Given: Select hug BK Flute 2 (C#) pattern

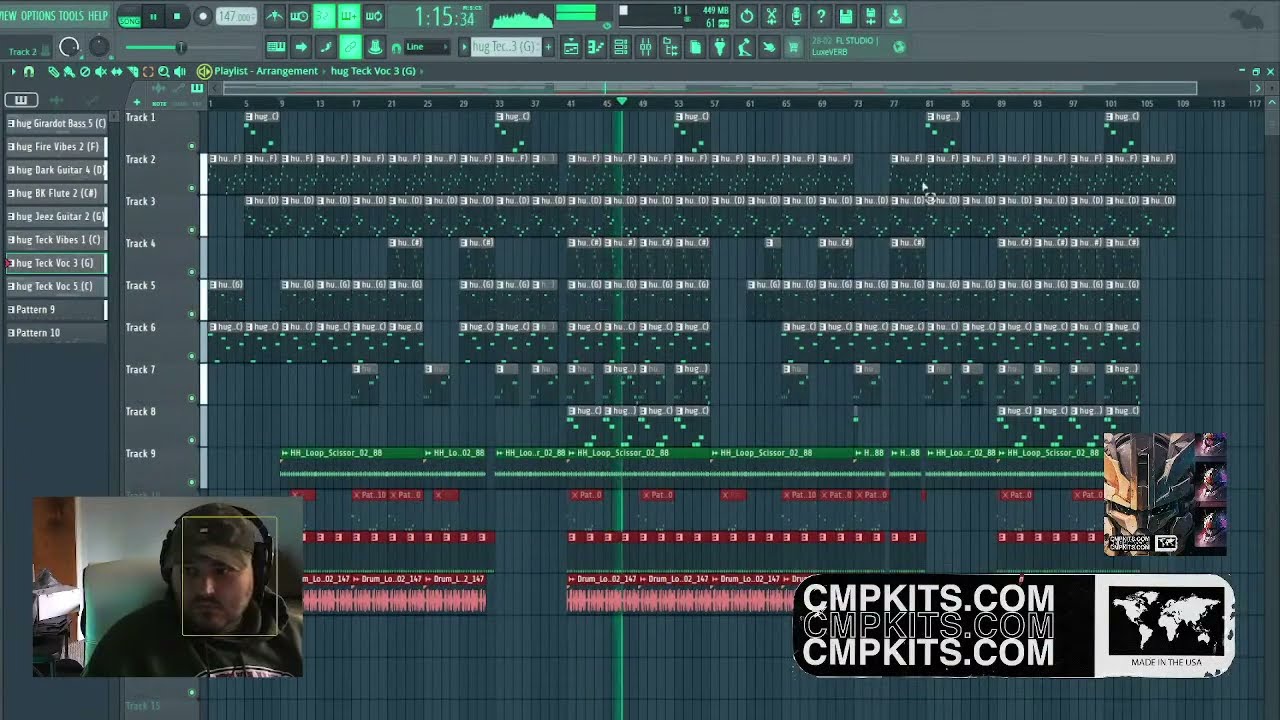Looking at the screenshot, I should 56,193.
